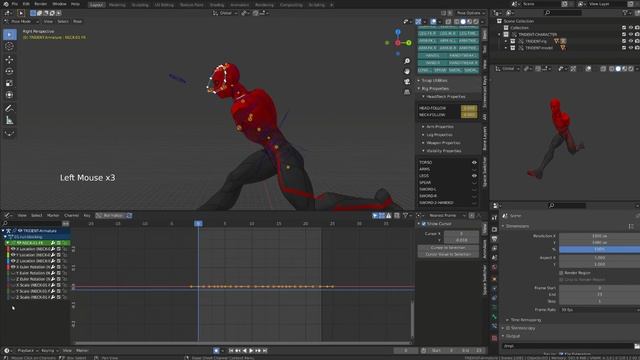
Task: Click the blue Z axis on the navigation gizmo
Action: (x=398, y=32)
